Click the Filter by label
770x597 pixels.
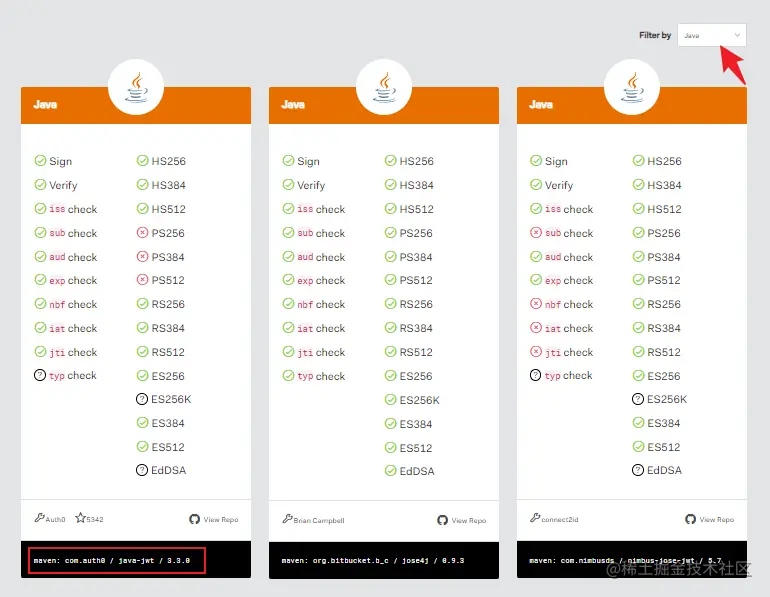[655, 35]
